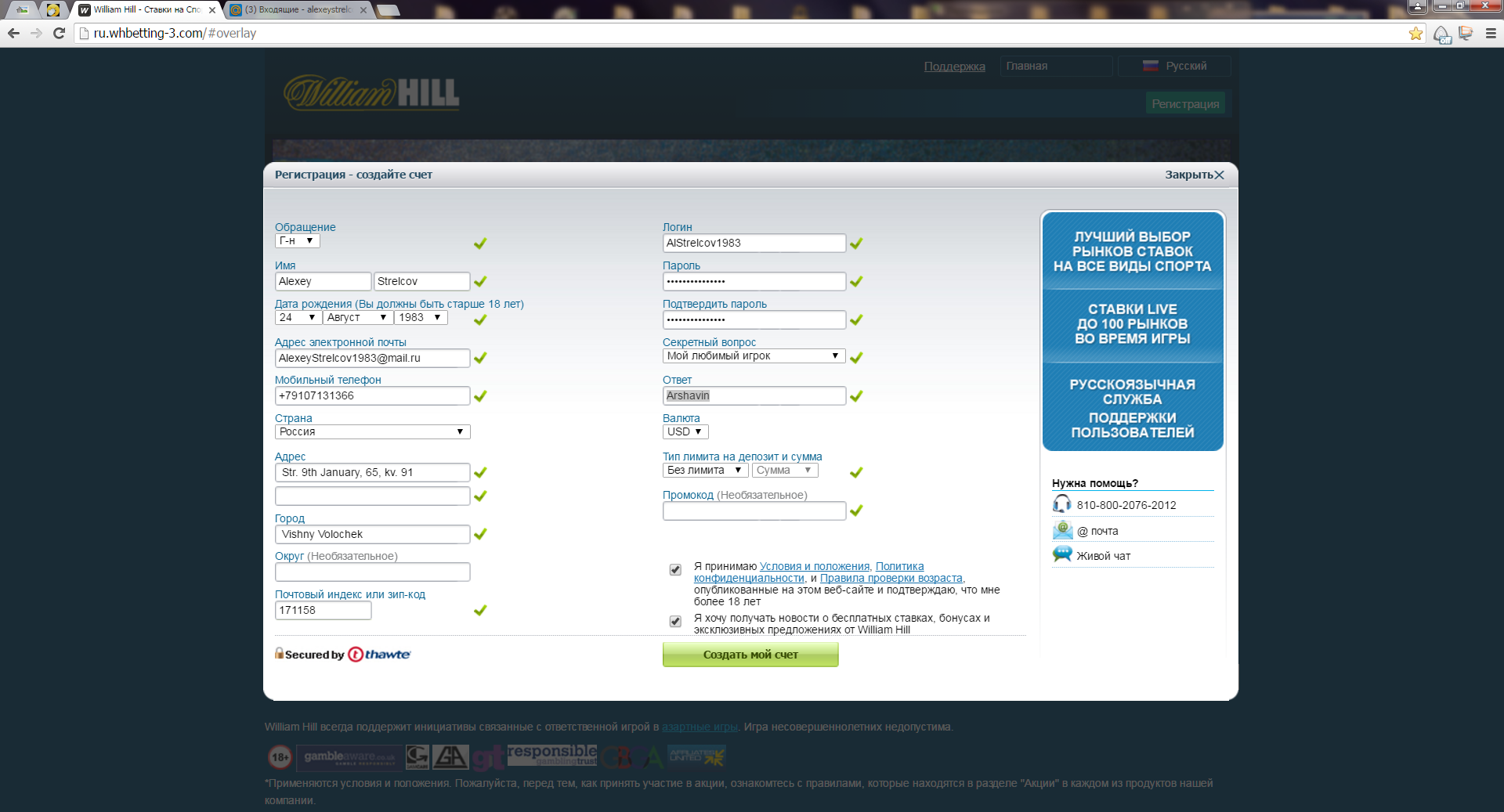Click the first name field with Alexey
1504x812 pixels.
pos(323,281)
